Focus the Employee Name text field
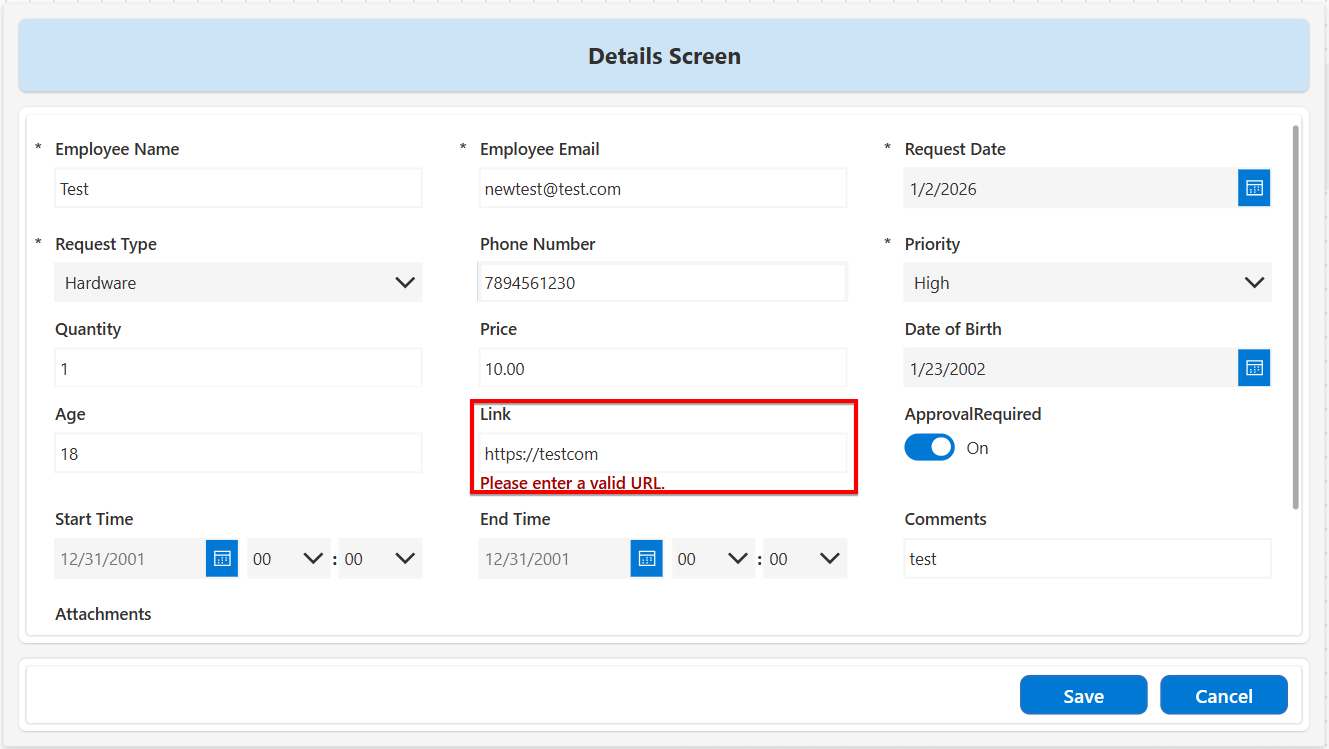The width and height of the screenshot is (1329, 749). click(x=238, y=188)
